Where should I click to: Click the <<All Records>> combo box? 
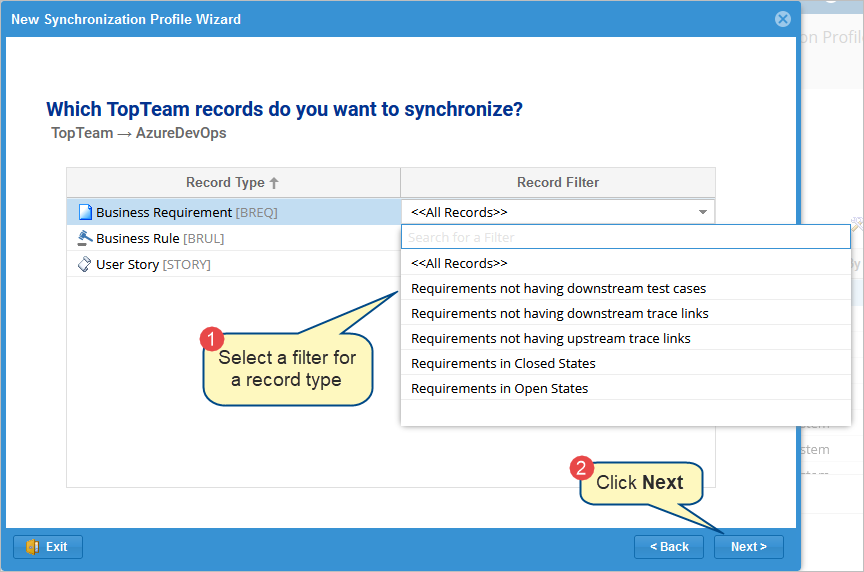[550, 212]
